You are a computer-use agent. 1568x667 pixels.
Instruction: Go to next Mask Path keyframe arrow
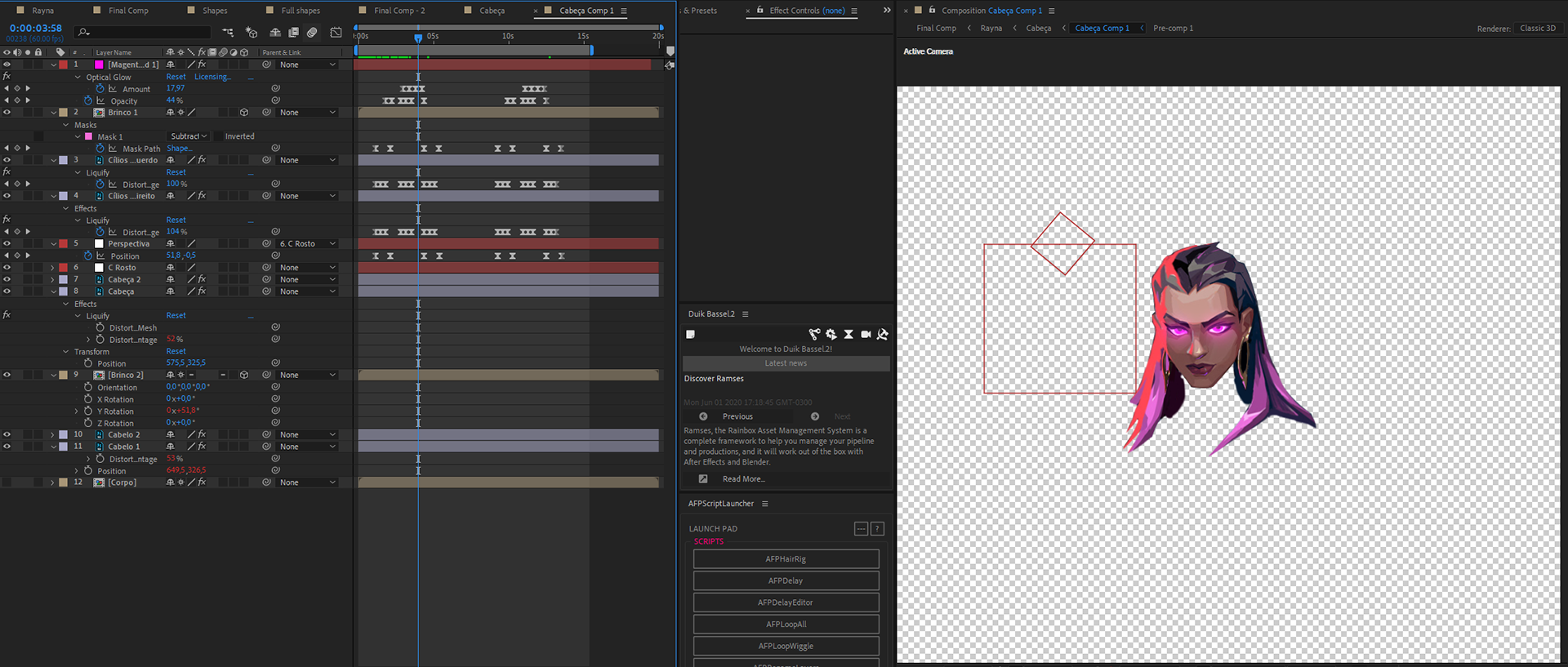click(28, 148)
